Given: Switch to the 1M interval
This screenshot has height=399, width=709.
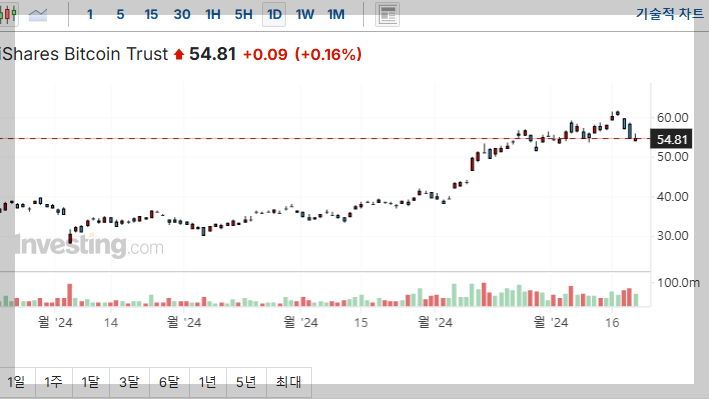Looking at the screenshot, I should 336,14.
